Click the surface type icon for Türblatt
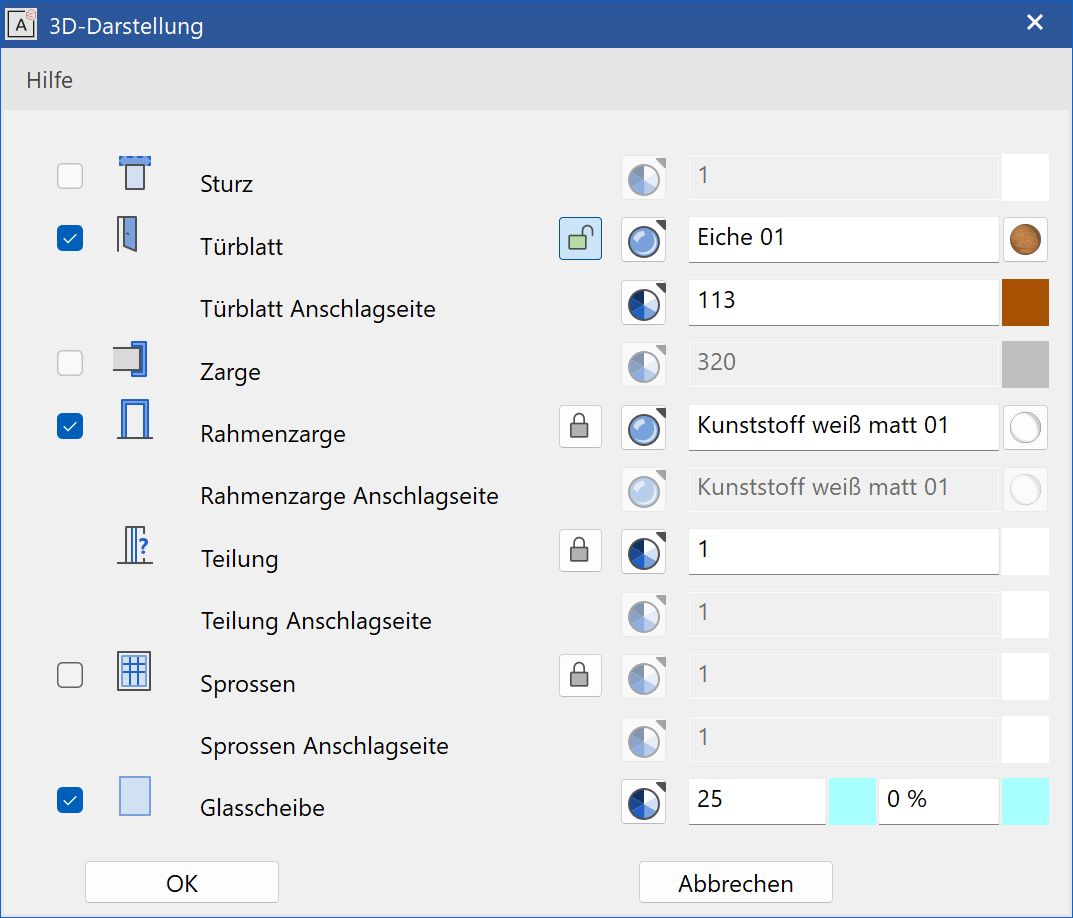 tap(644, 240)
